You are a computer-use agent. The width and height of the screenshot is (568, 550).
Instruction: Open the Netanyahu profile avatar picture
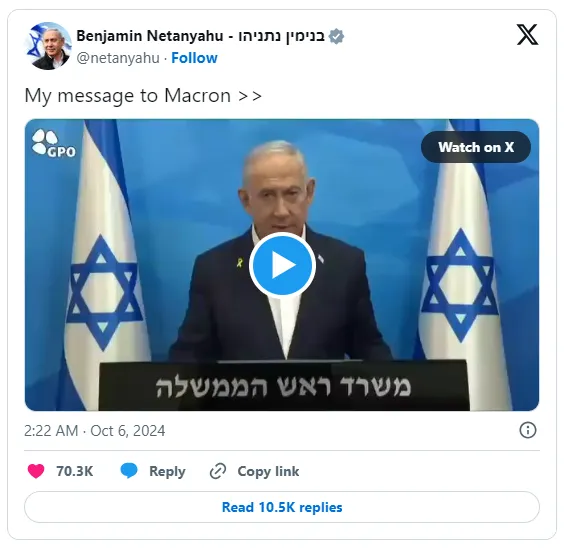tap(49, 46)
